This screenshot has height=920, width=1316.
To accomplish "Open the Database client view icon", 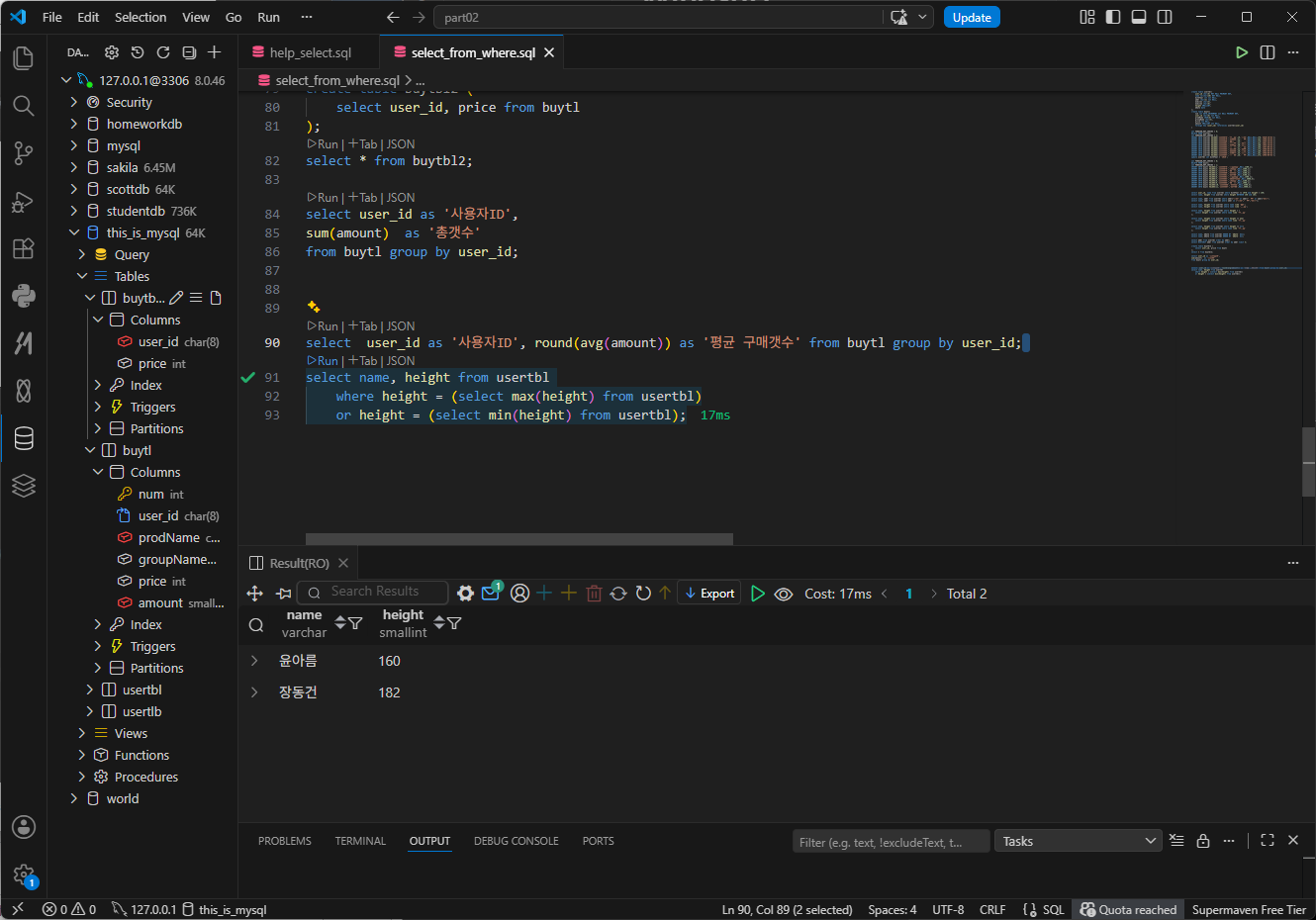I will pyautogui.click(x=24, y=438).
